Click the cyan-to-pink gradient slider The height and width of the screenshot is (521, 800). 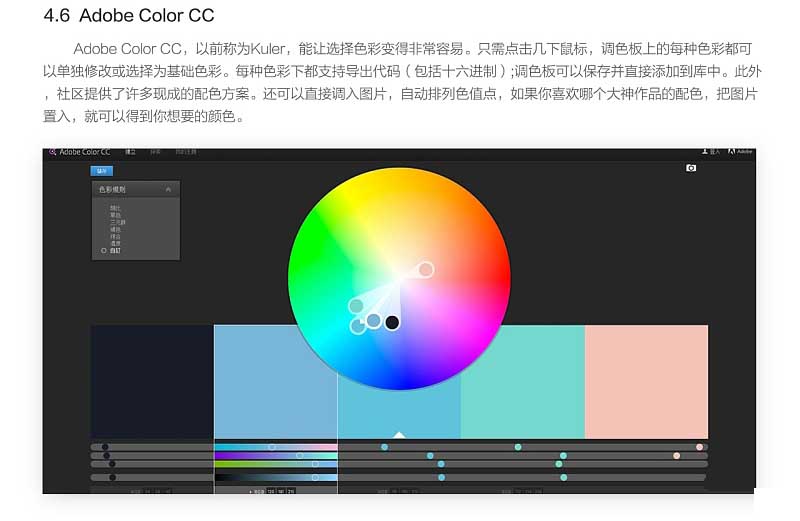(276, 447)
